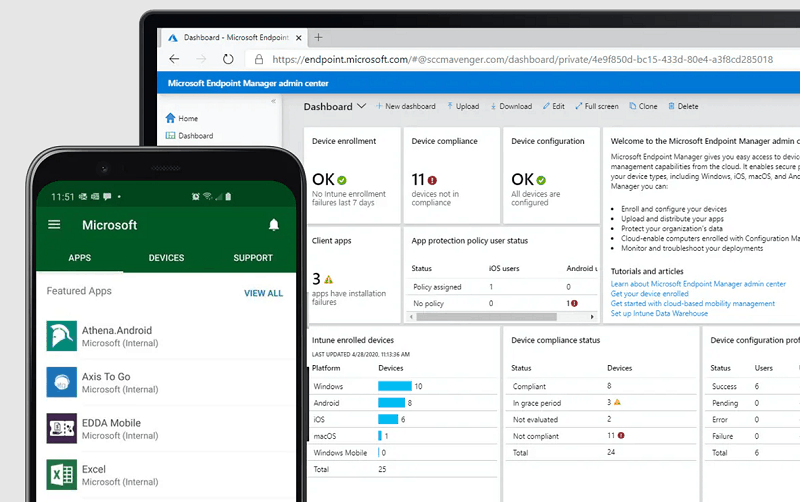Click the browser back arrow
Viewport: 800px width, 502px height.
pyautogui.click(x=174, y=59)
